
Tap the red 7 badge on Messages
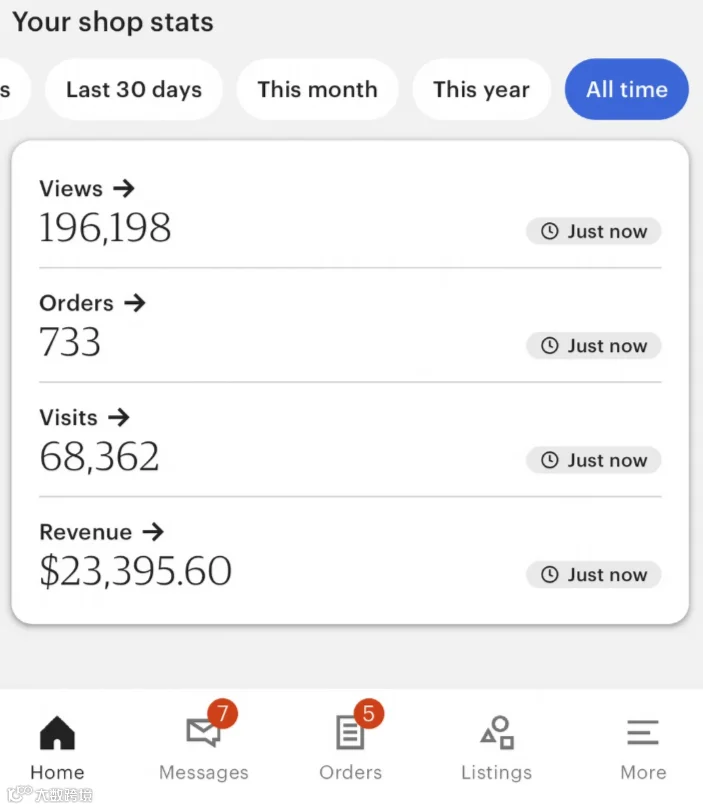click(x=222, y=714)
